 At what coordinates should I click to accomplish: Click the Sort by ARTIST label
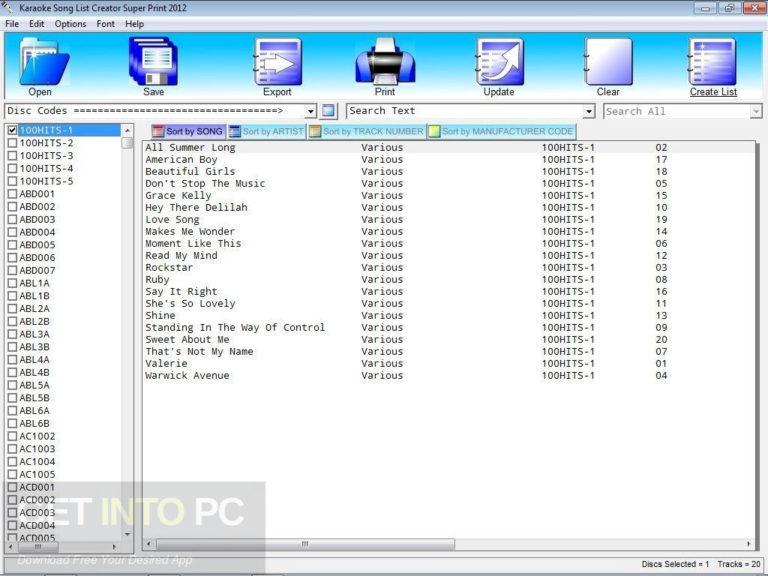point(273,131)
